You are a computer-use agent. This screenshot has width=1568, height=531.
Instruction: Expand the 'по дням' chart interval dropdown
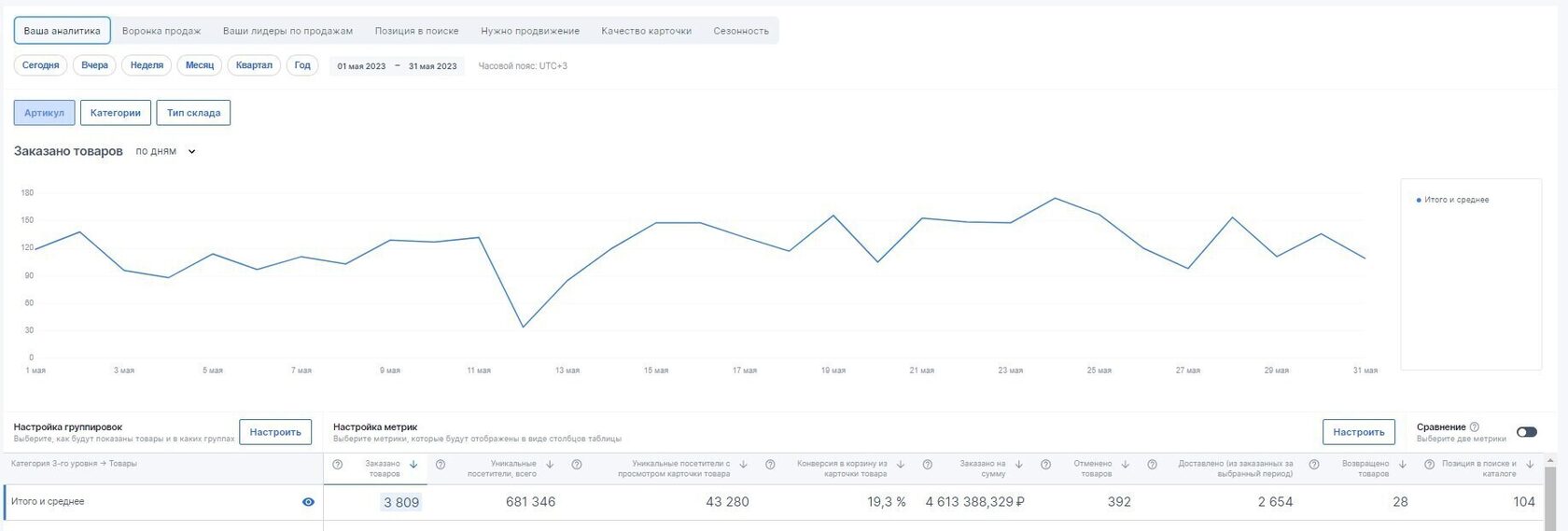[x=165, y=151]
